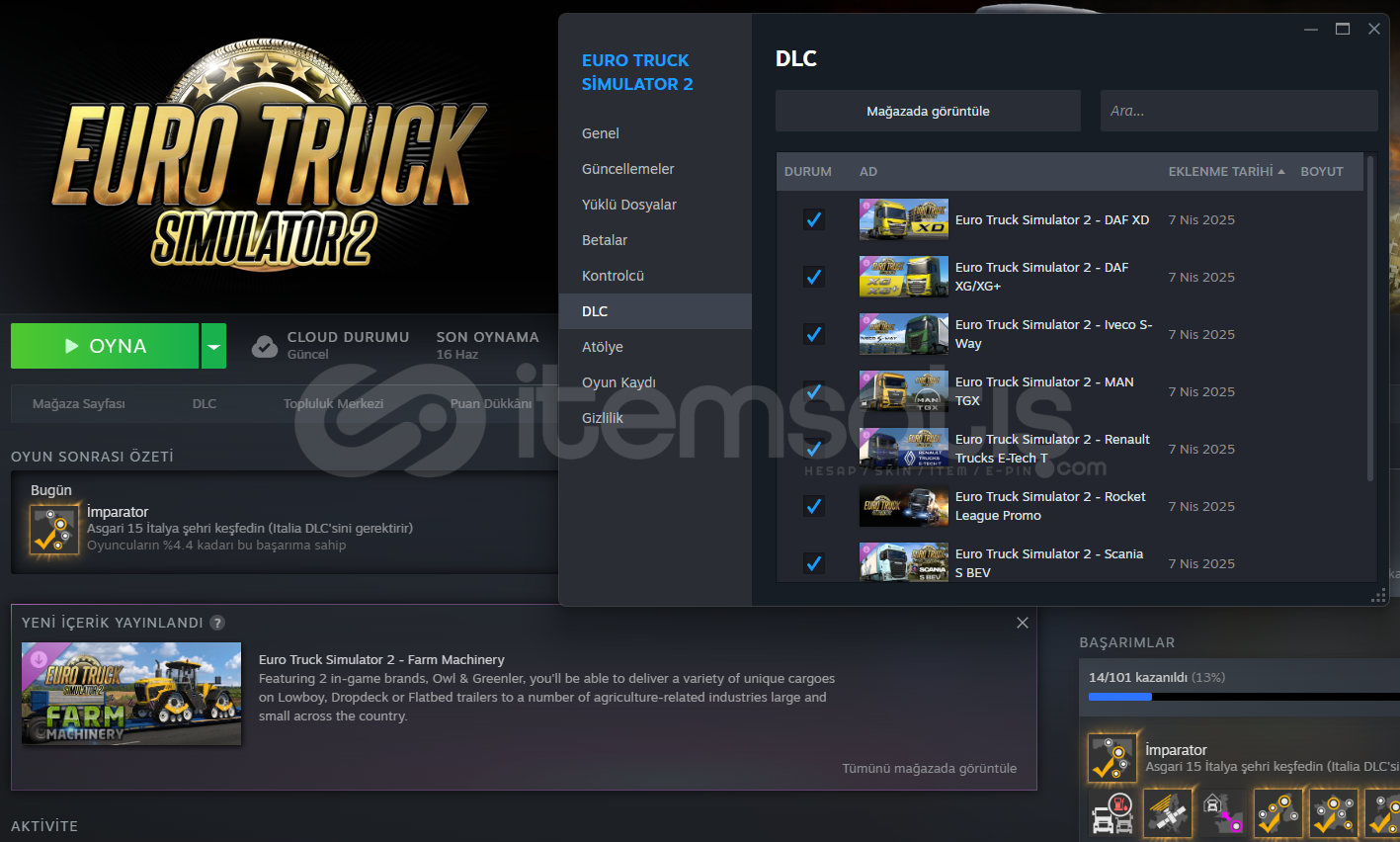Toggle the MAN TGX DLC checkbox
Screen dimensions: 1400x842
[x=813, y=391]
